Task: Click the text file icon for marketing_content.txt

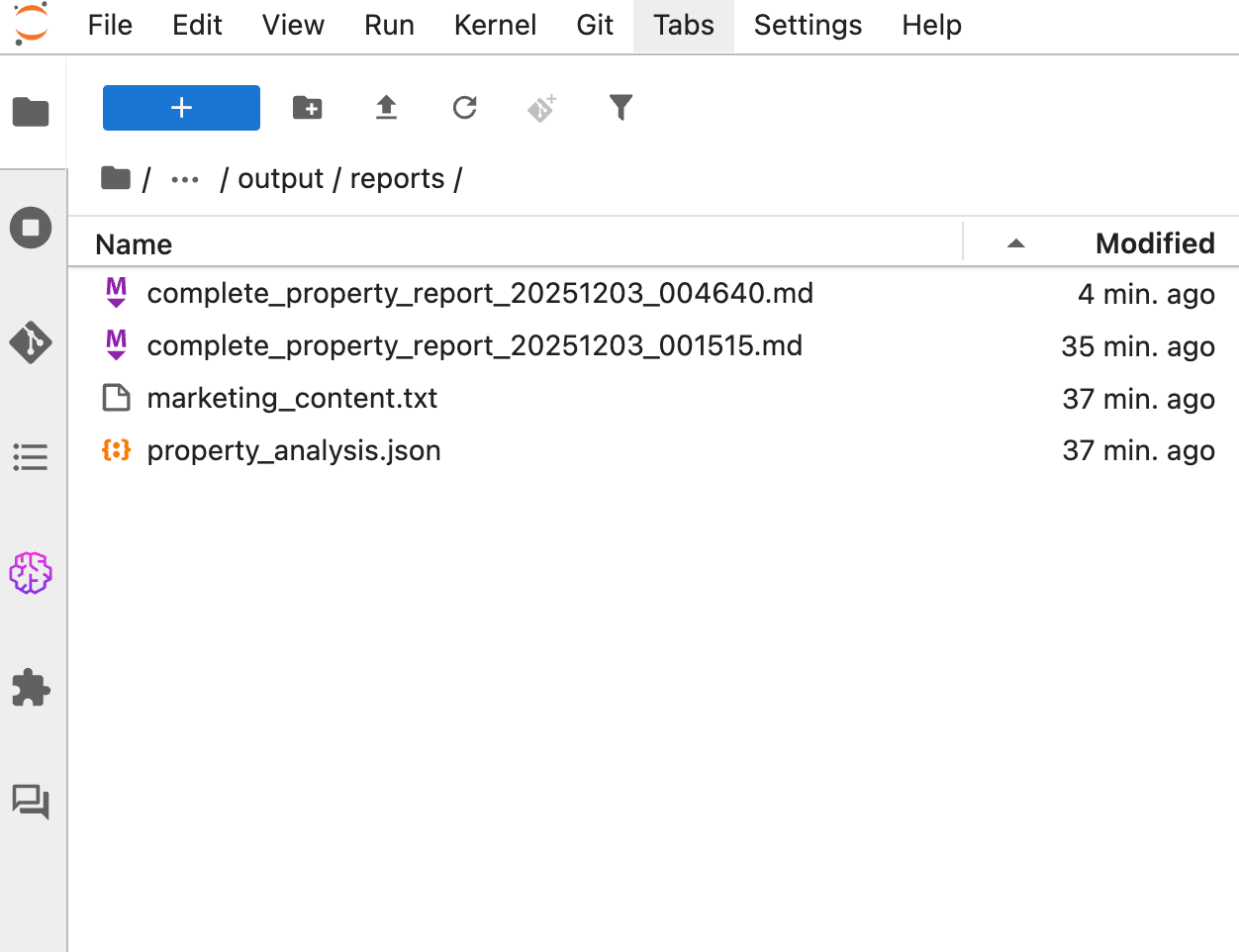Action: click(x=117, y=398)
